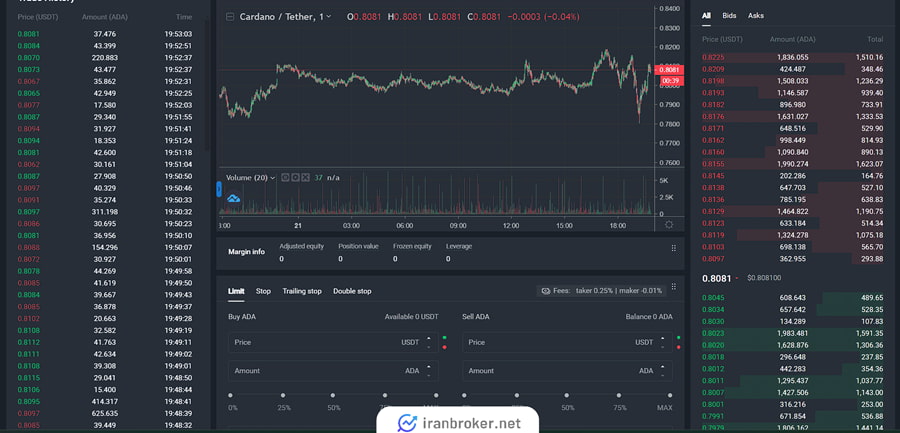Viewport: 900px width, 433px height.
Task: Remove the Volume indicator with the X icon
Action: [x=305, y=177]
